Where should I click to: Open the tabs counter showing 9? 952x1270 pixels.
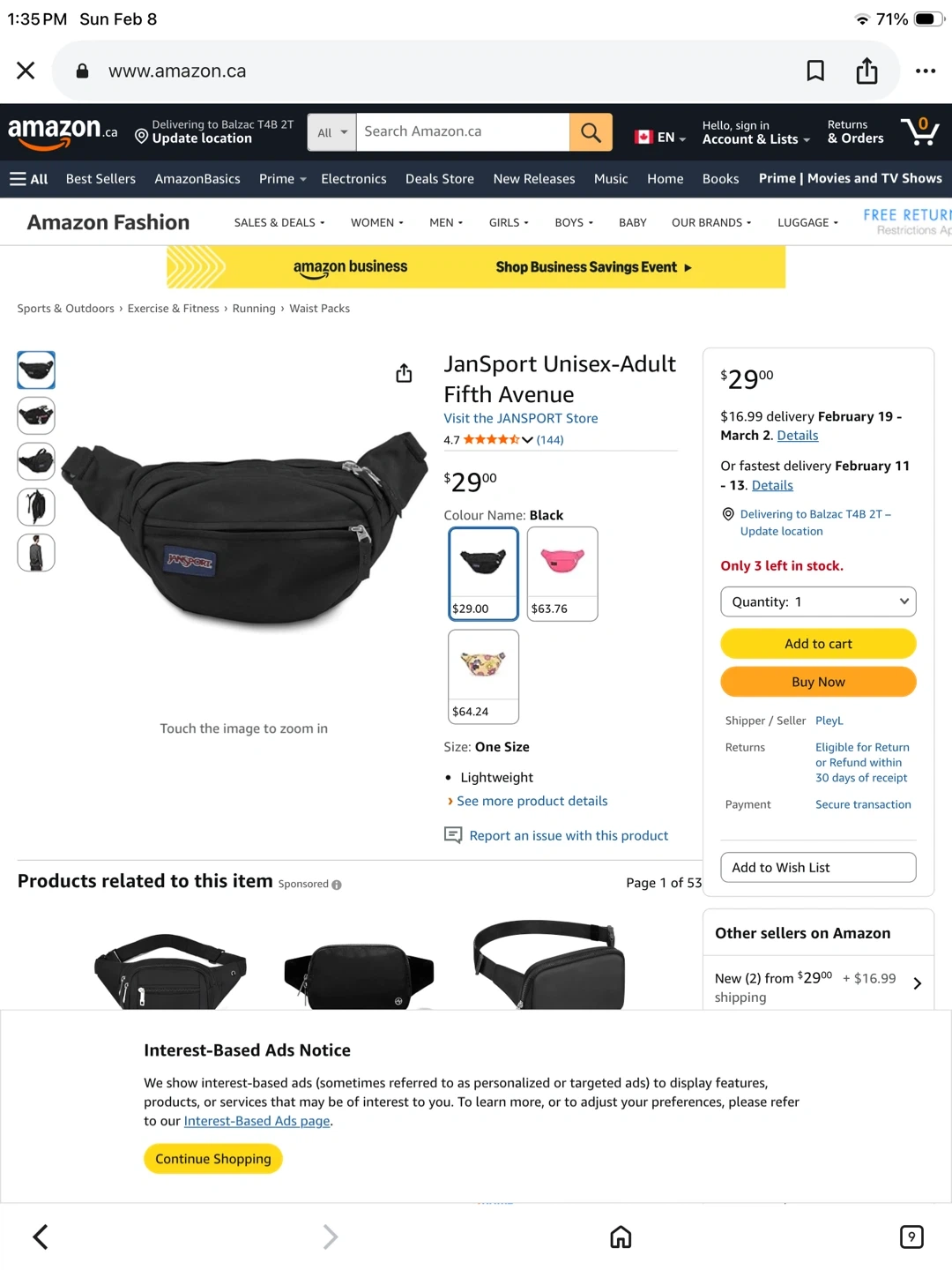[911, 1236]
